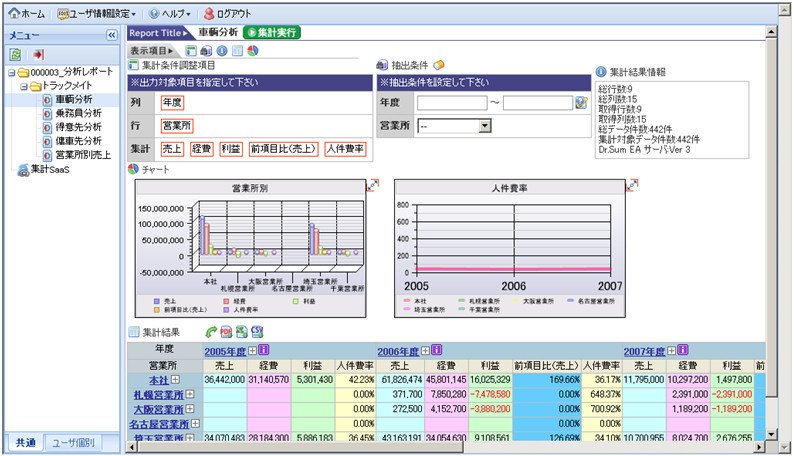Click the vertical scrollbar down arrow of report area

(x=771, y=434)
